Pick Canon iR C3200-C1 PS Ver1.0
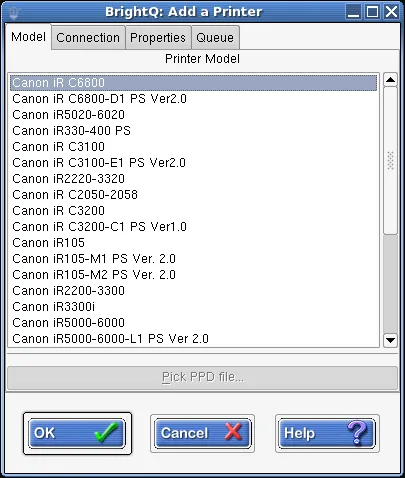This screenshot has width=405, height=478. (x=194, y=227)
